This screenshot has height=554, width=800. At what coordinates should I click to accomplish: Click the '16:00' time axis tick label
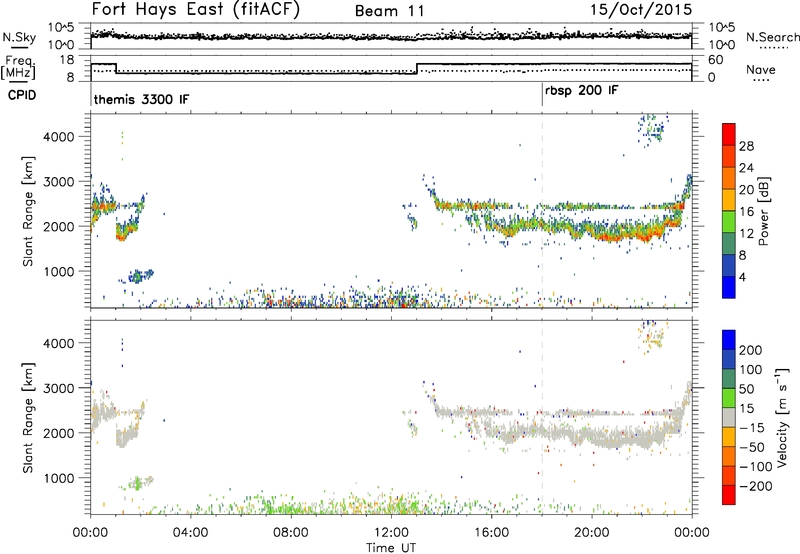tap(491, 533)
